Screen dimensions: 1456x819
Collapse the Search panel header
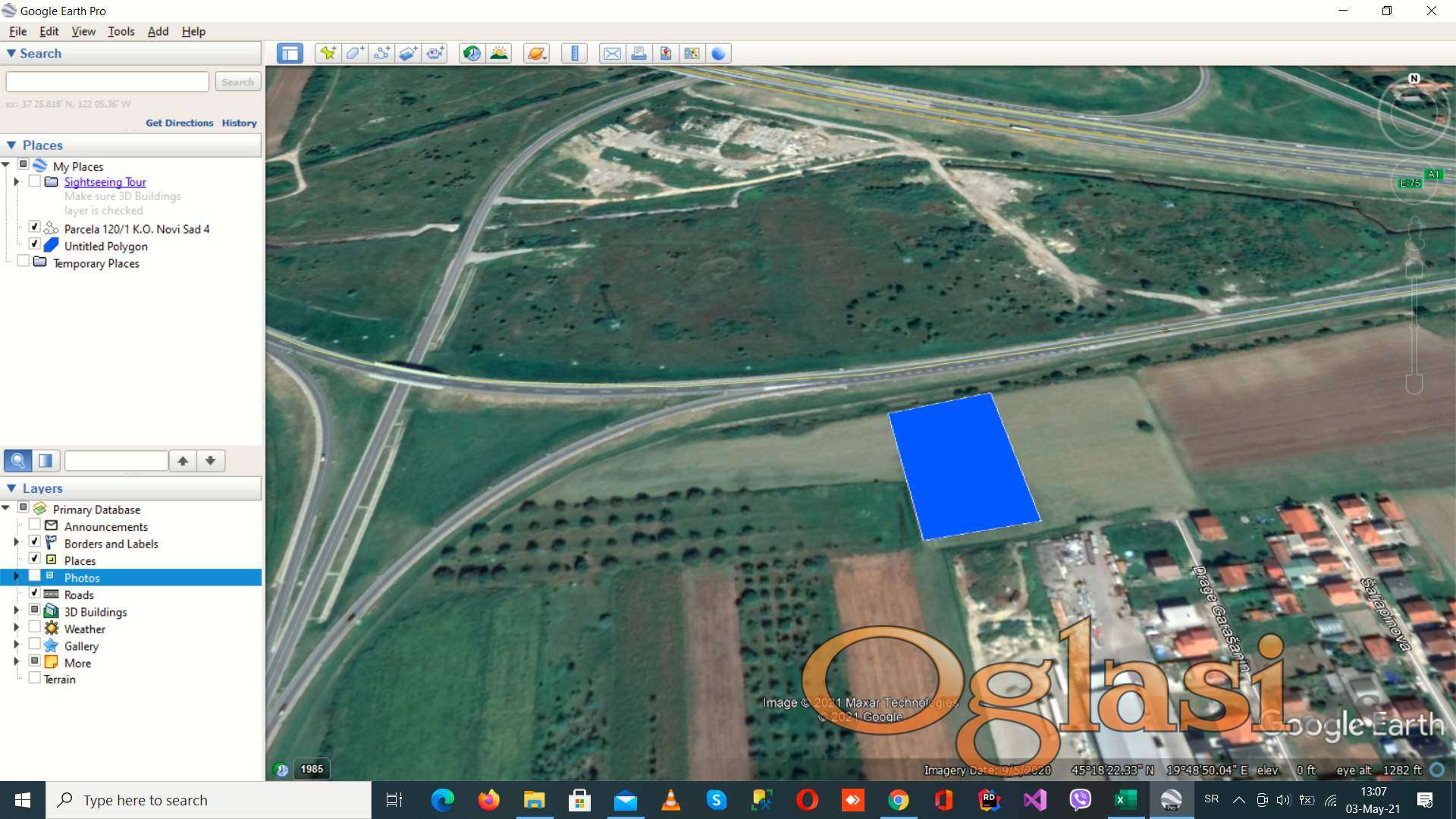[x=11, y=53]
